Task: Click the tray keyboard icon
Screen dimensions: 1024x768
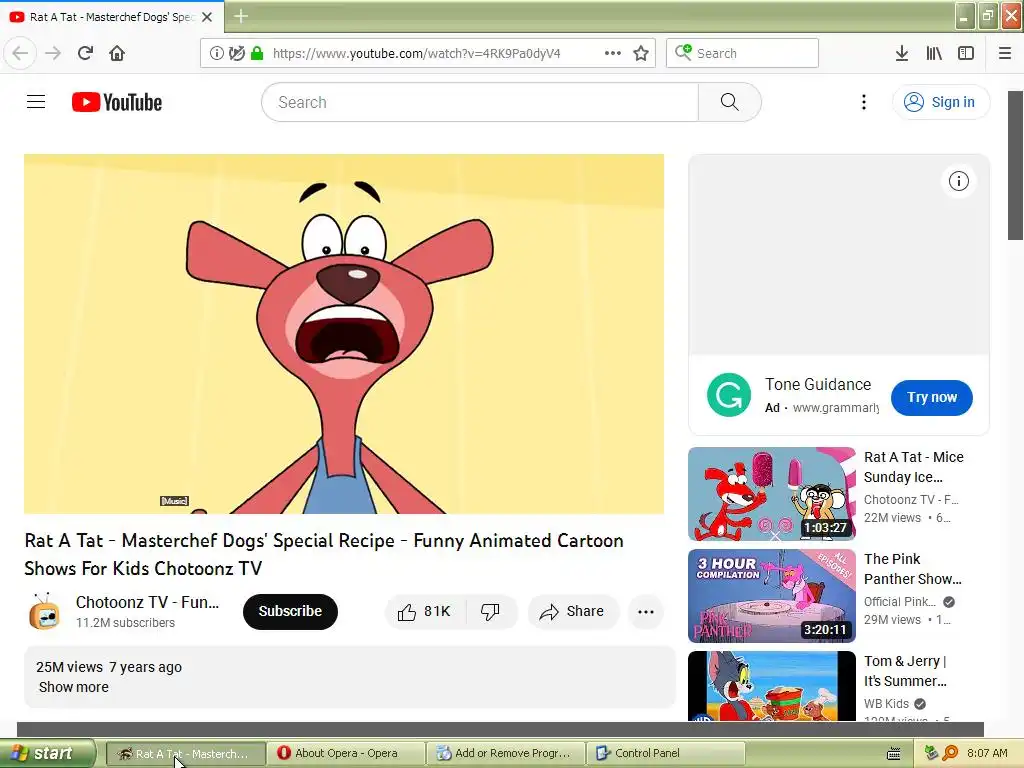Action: (x=893, y=754)
